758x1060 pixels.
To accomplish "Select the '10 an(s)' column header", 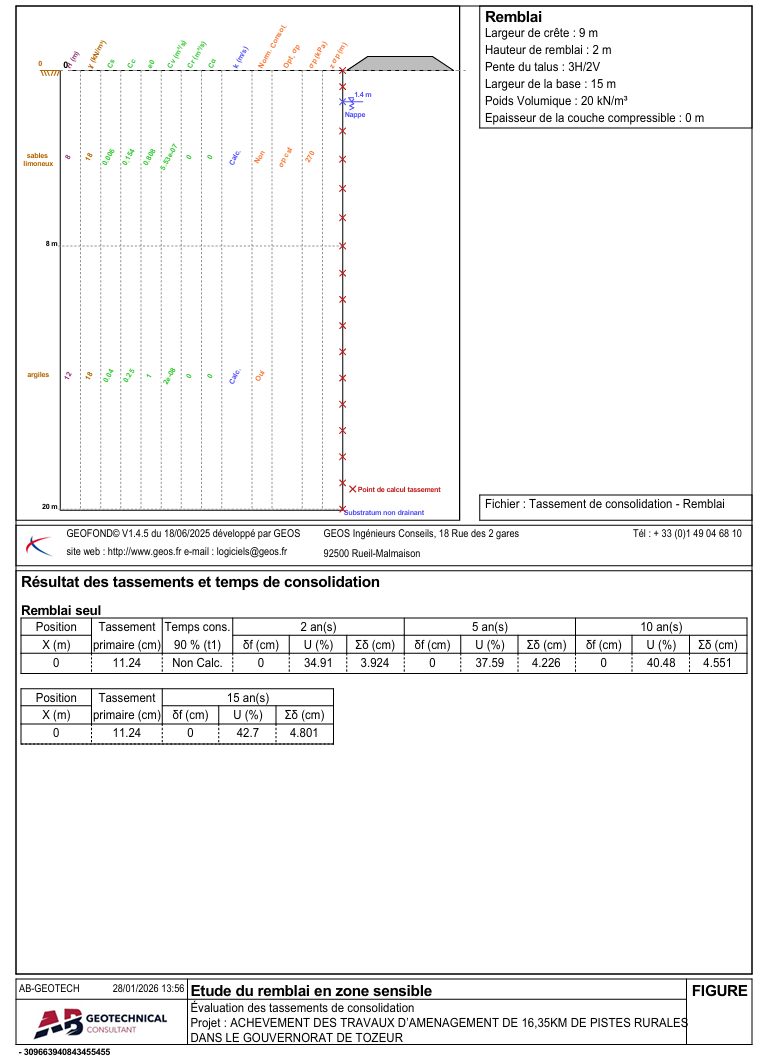I will pyautogui.click(x=661, y=627).
